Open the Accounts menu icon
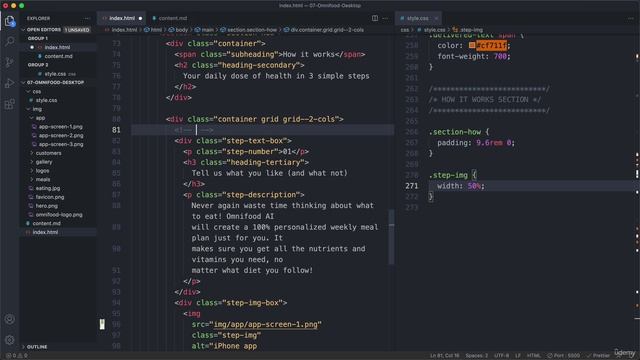The height and width of the screenshot is (360, 640). tap(9, 319)
